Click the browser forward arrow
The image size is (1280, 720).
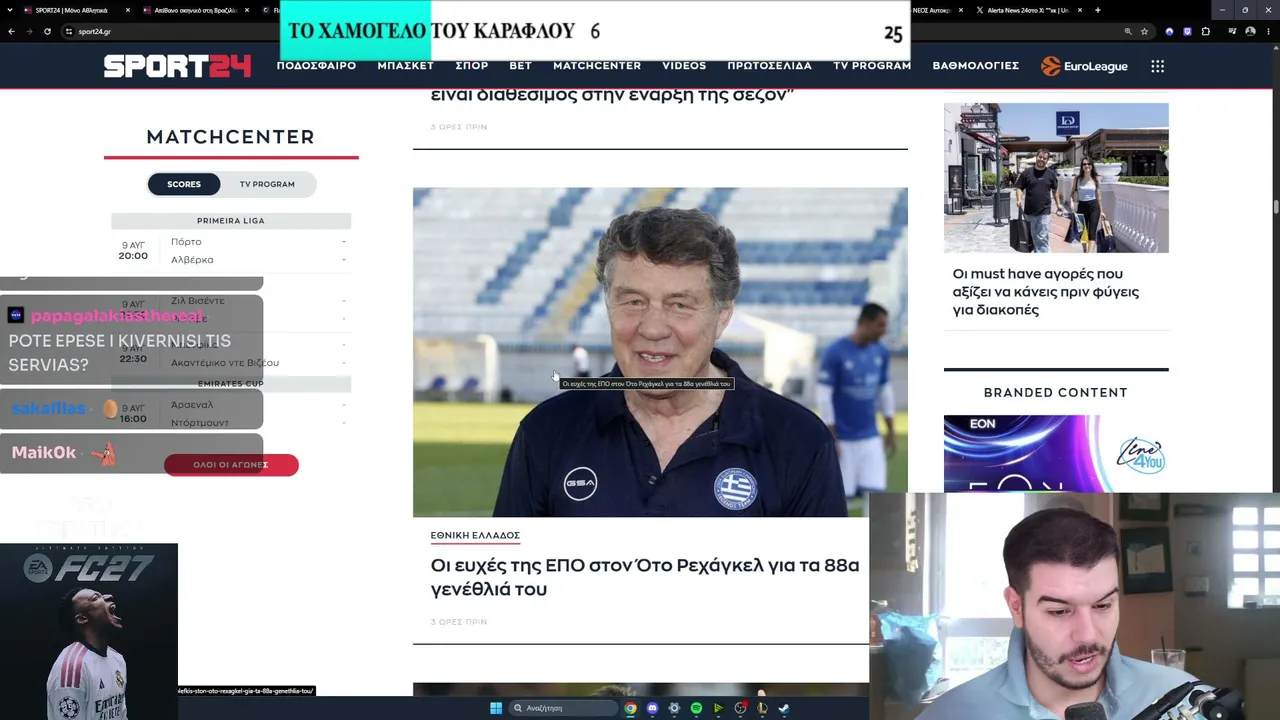29,31
